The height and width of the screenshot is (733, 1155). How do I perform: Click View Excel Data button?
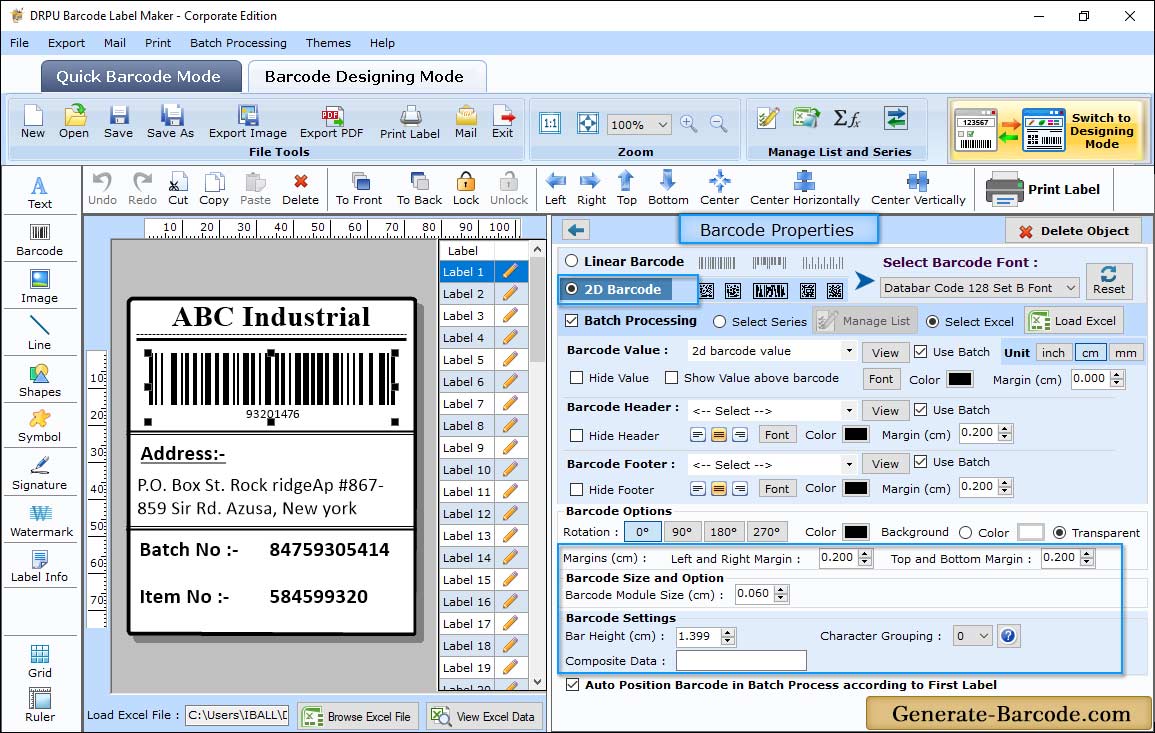click(483, 717)
